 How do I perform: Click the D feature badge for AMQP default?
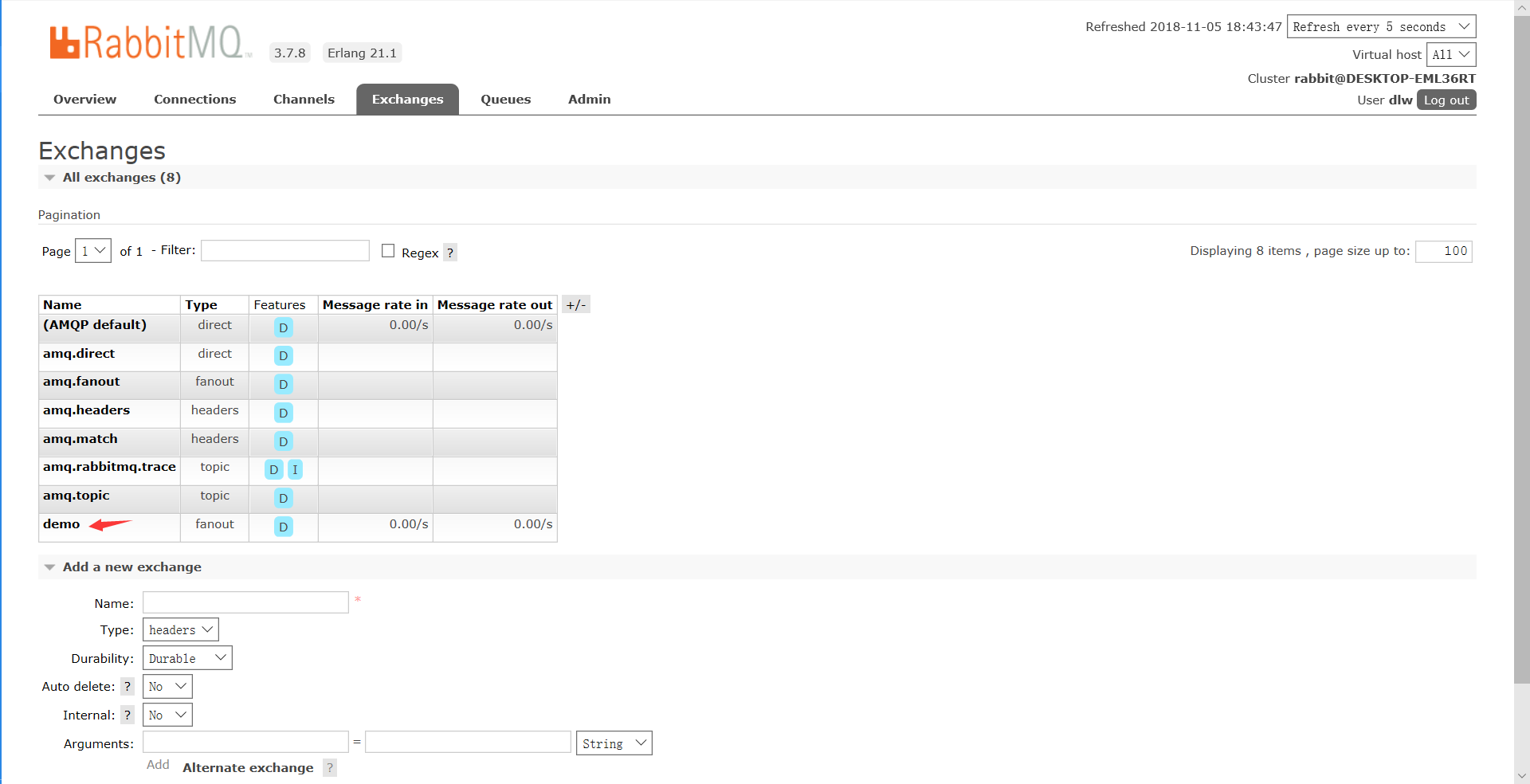(x=283, y=327)
